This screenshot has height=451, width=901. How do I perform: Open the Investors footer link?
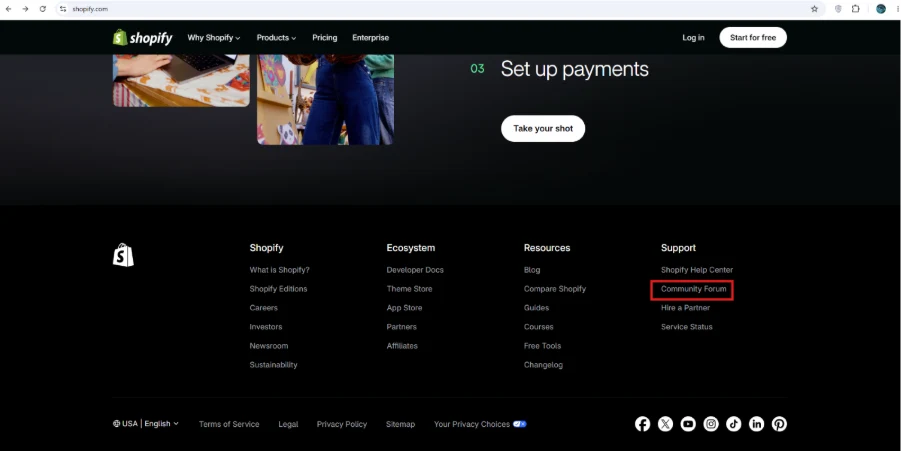pos(265,327)
